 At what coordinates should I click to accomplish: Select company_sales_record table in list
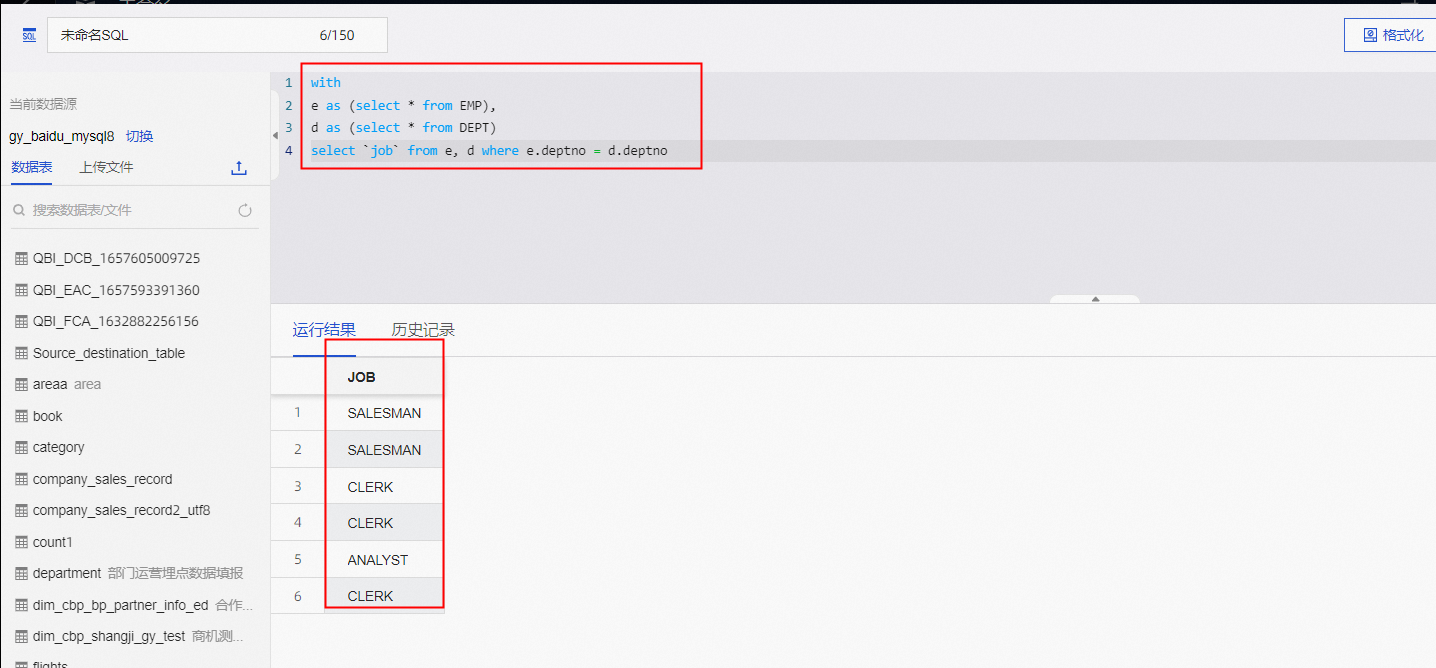pos(102,479)
